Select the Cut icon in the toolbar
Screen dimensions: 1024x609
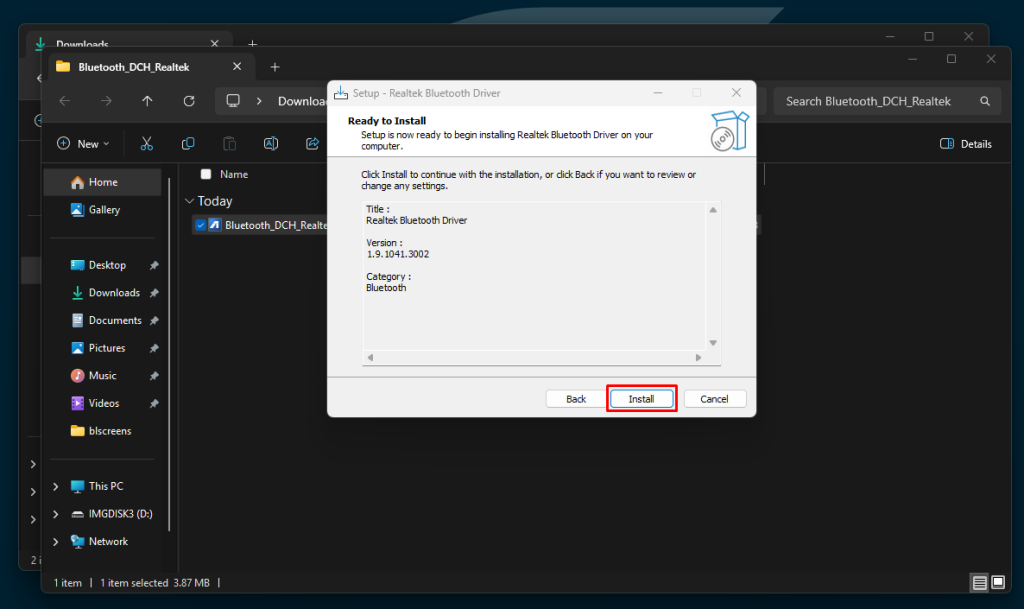pyautogui.click(x=147, y=143)
